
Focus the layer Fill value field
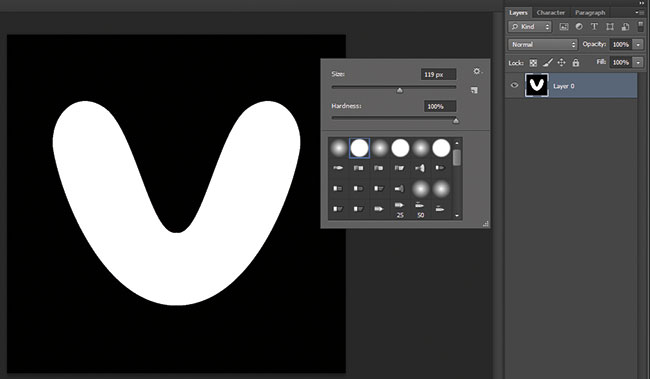pos(621,63)
